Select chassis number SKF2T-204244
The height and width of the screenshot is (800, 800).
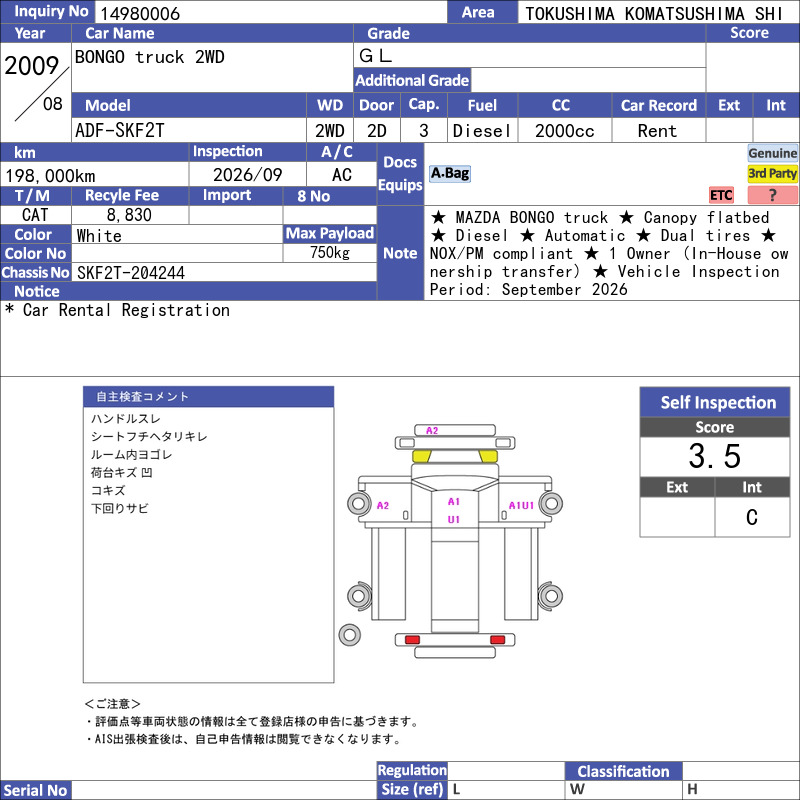click(131, 273)
